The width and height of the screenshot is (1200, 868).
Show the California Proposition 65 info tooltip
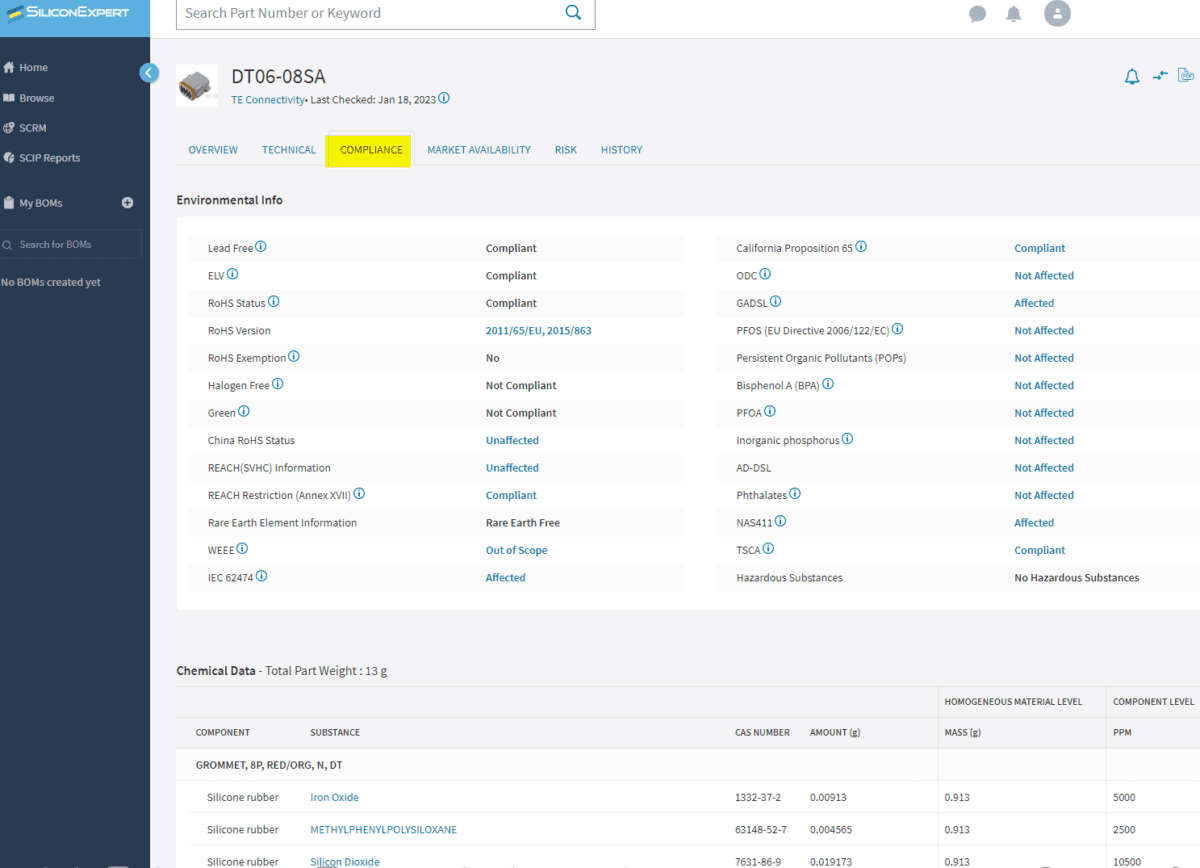[860, 245]
